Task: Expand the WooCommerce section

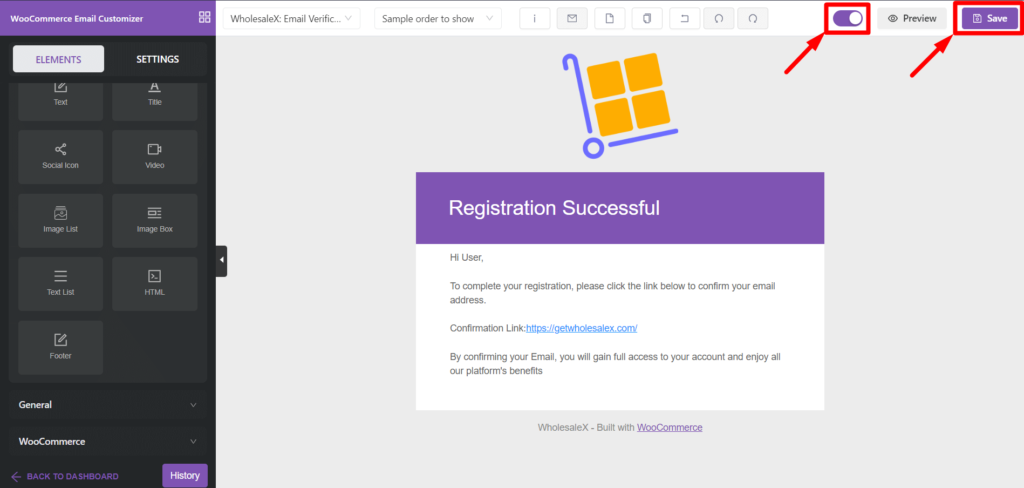Action: tap(108, 441)
